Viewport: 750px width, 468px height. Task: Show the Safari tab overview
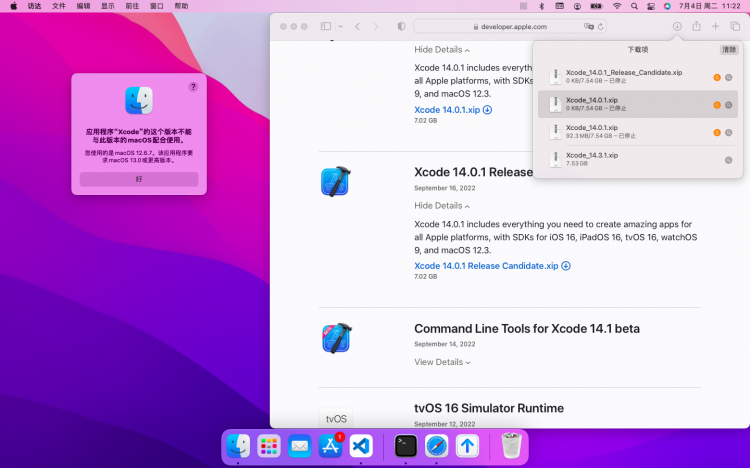tap(735, 26)
